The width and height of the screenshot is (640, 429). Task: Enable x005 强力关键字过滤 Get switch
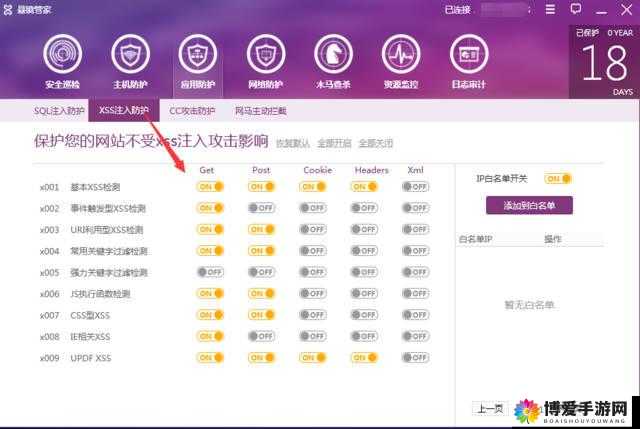tap(210, 272)
